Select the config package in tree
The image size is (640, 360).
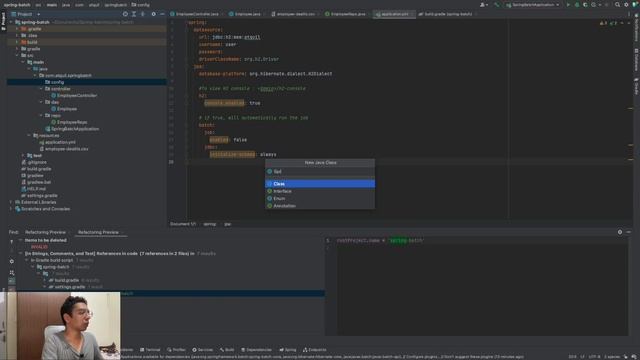pyautogui.click(x=87, y=82)
